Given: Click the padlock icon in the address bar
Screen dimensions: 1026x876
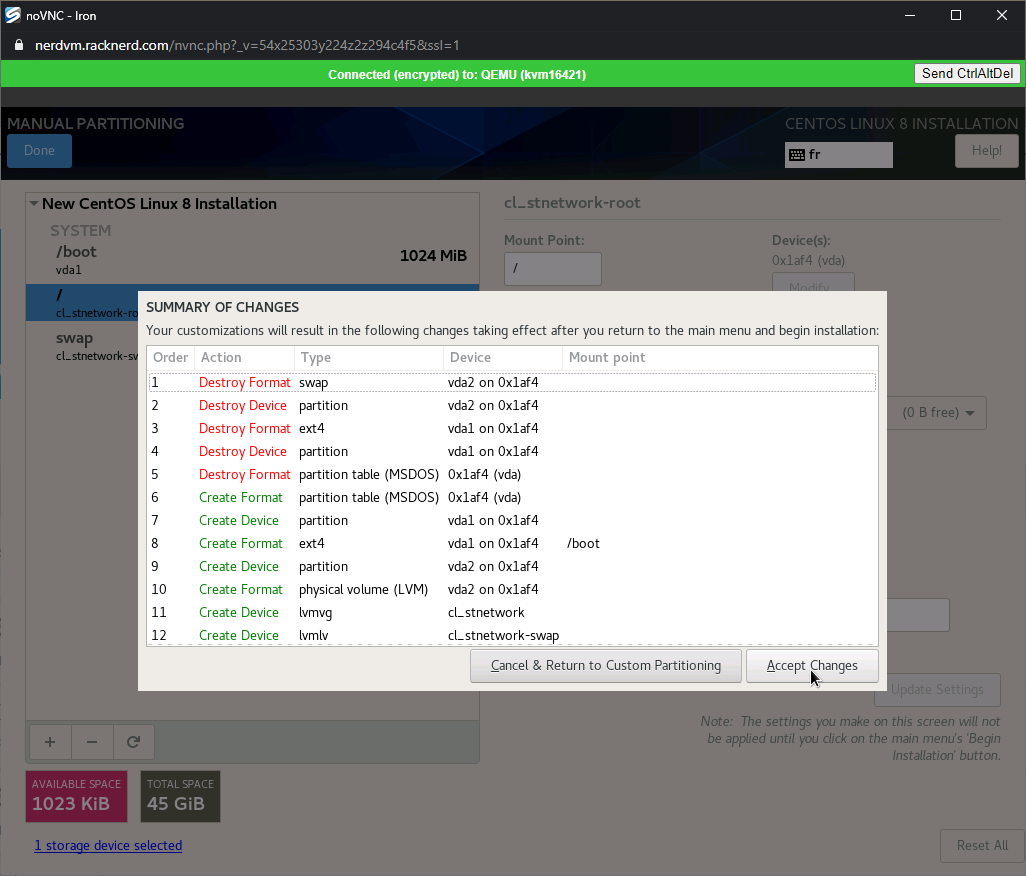Looking at the screenshot, I should (x=18, y=46).
